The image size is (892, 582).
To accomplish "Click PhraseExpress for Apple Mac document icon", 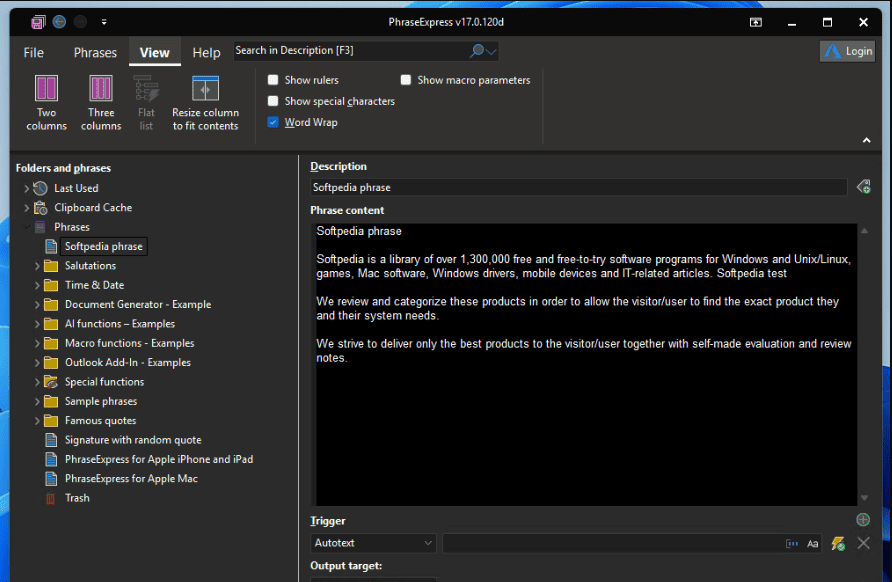I will pos(51,478).
